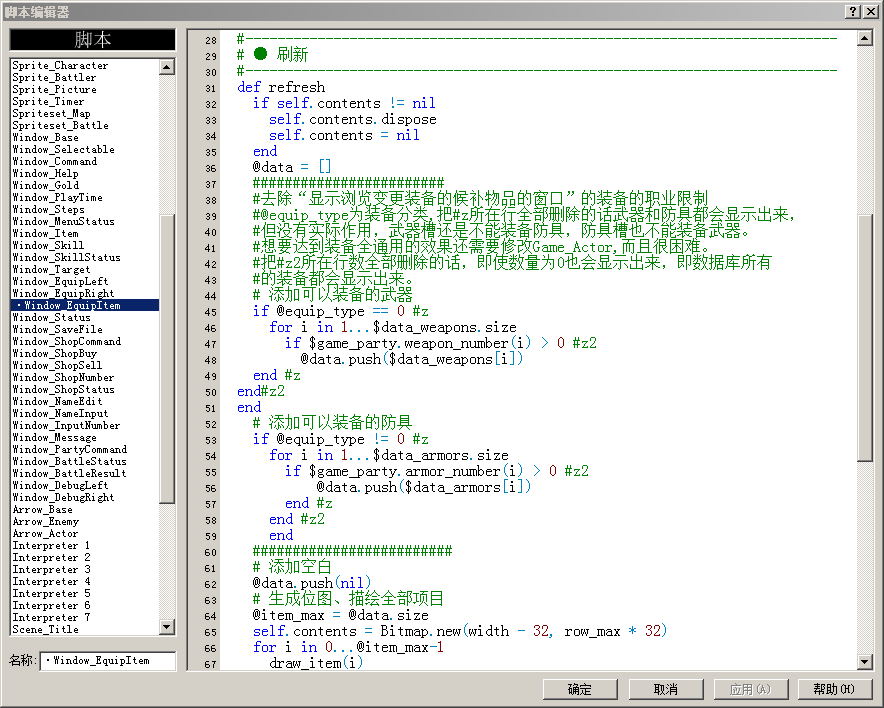Viewport: 884px width, 708px height.
Task: Click code line '@item_max = @data.size'
Action: 341,615
